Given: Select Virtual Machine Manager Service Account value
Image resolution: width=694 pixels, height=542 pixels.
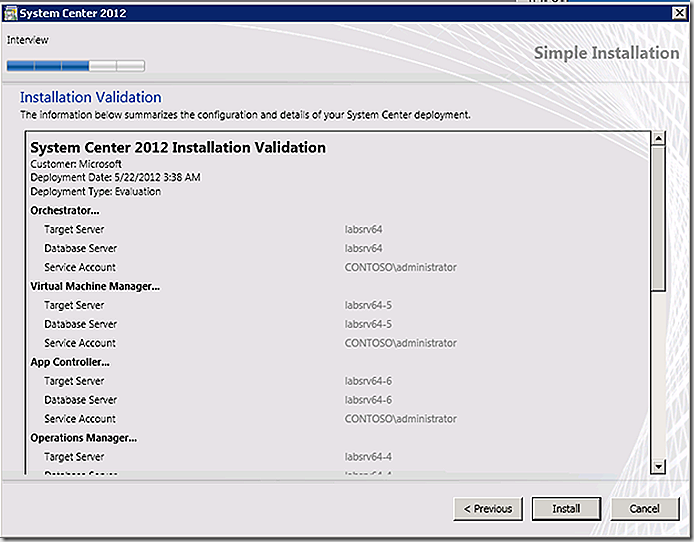Looking at the screenshot, I should [x=401, y=343].
